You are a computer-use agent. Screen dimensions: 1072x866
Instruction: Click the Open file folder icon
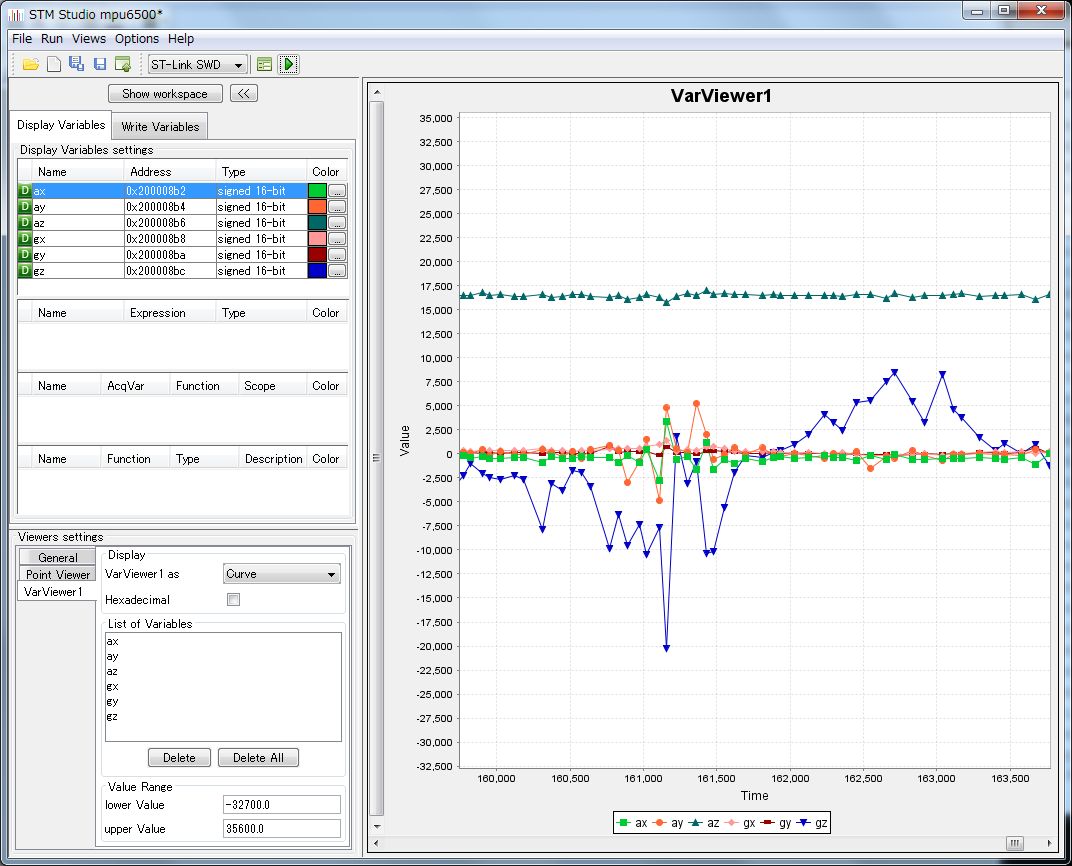pos(31,64)
